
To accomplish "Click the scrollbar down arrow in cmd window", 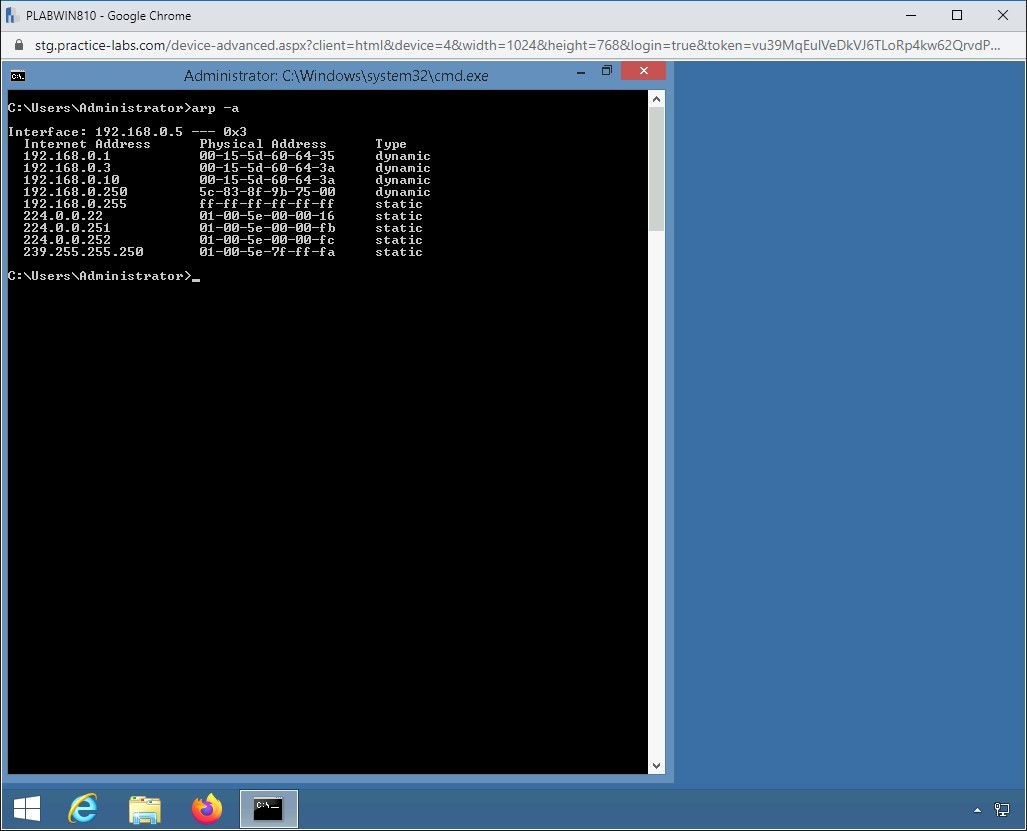I will click(x=657, y=765).
